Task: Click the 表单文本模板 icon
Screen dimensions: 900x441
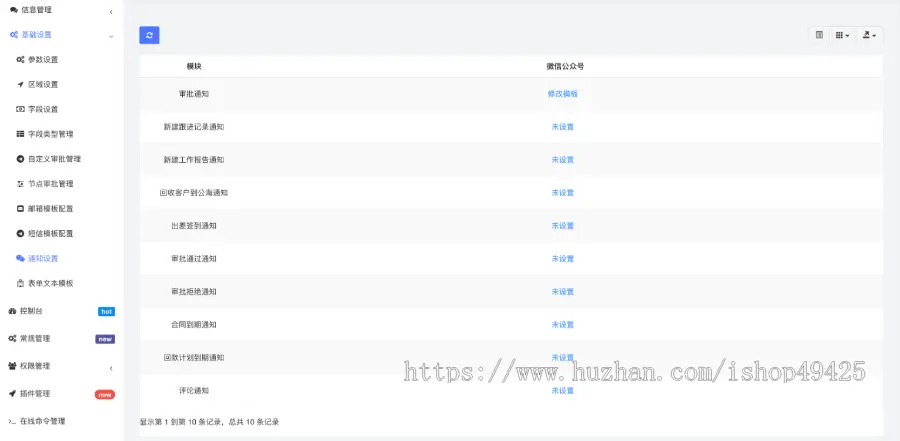Action: pos(20,283)
